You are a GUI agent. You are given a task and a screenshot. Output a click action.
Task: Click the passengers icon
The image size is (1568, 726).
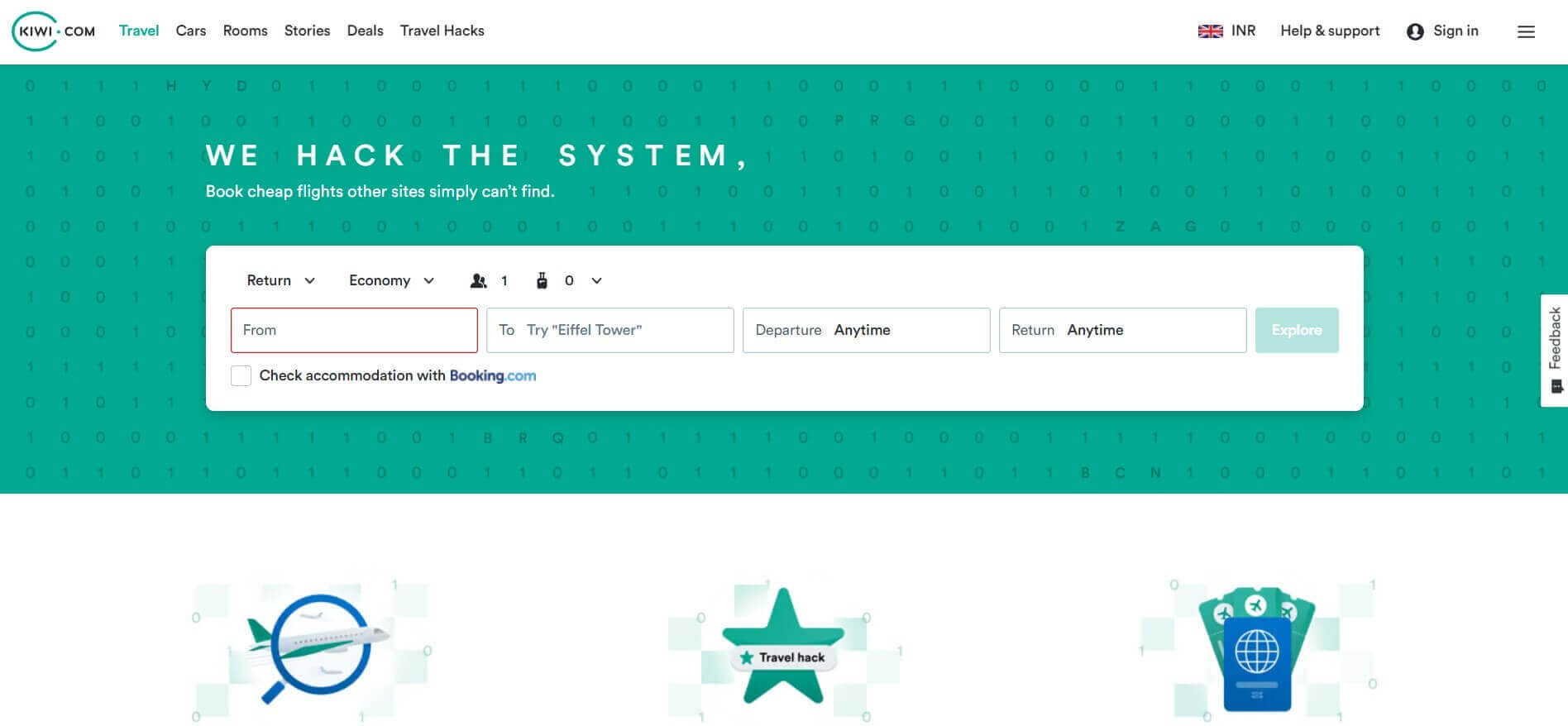(478, 281)
